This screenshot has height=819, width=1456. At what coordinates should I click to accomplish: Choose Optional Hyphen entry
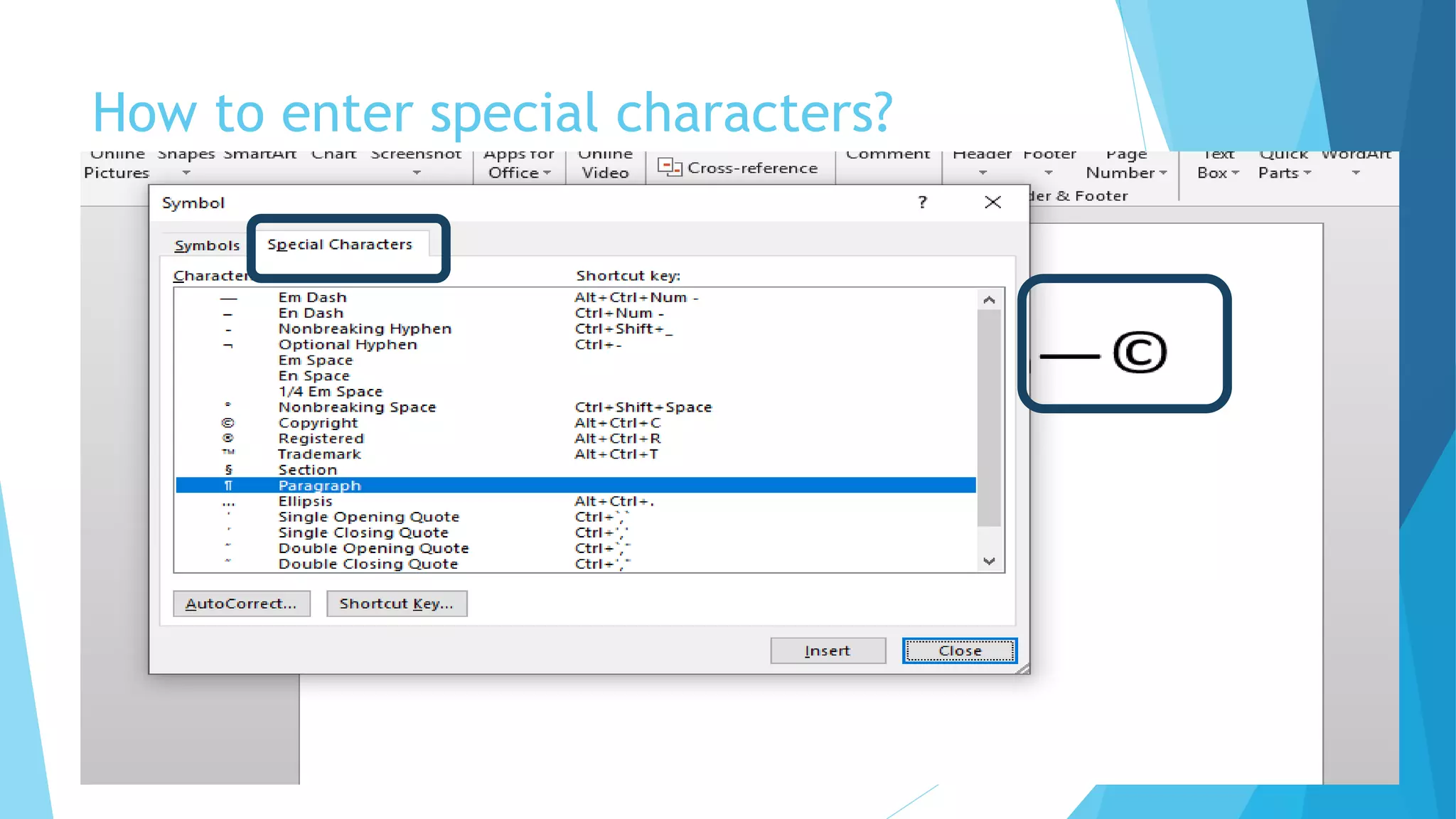point(576,344)
